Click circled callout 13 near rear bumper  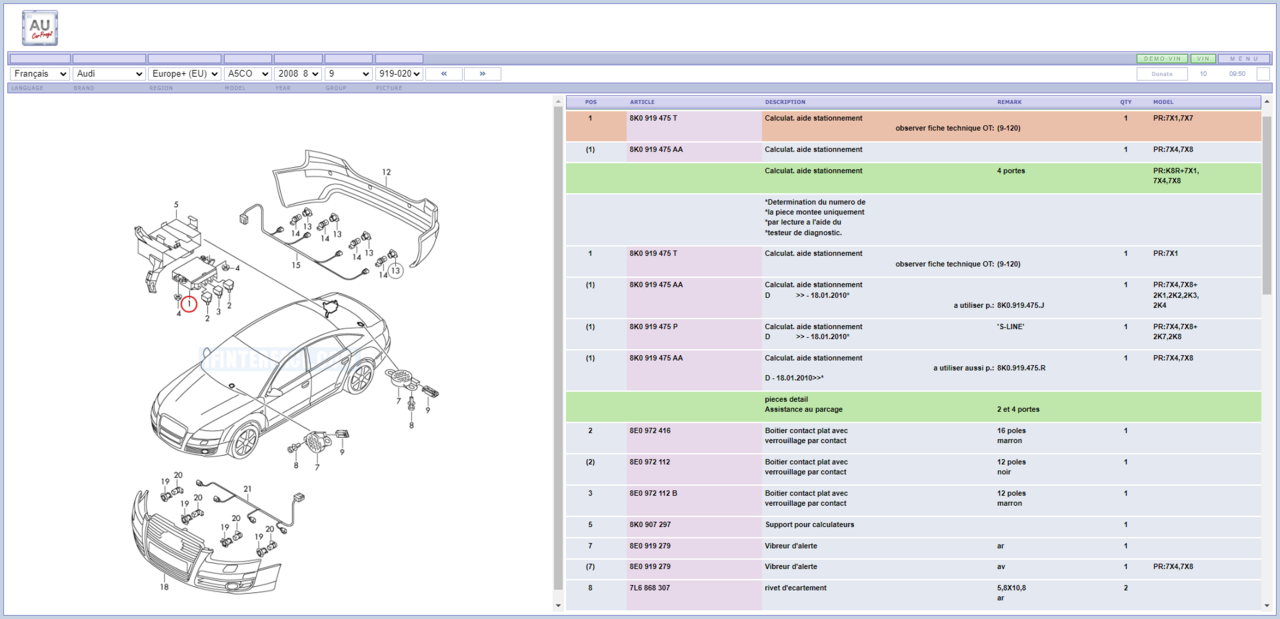[x=395, y=271]
